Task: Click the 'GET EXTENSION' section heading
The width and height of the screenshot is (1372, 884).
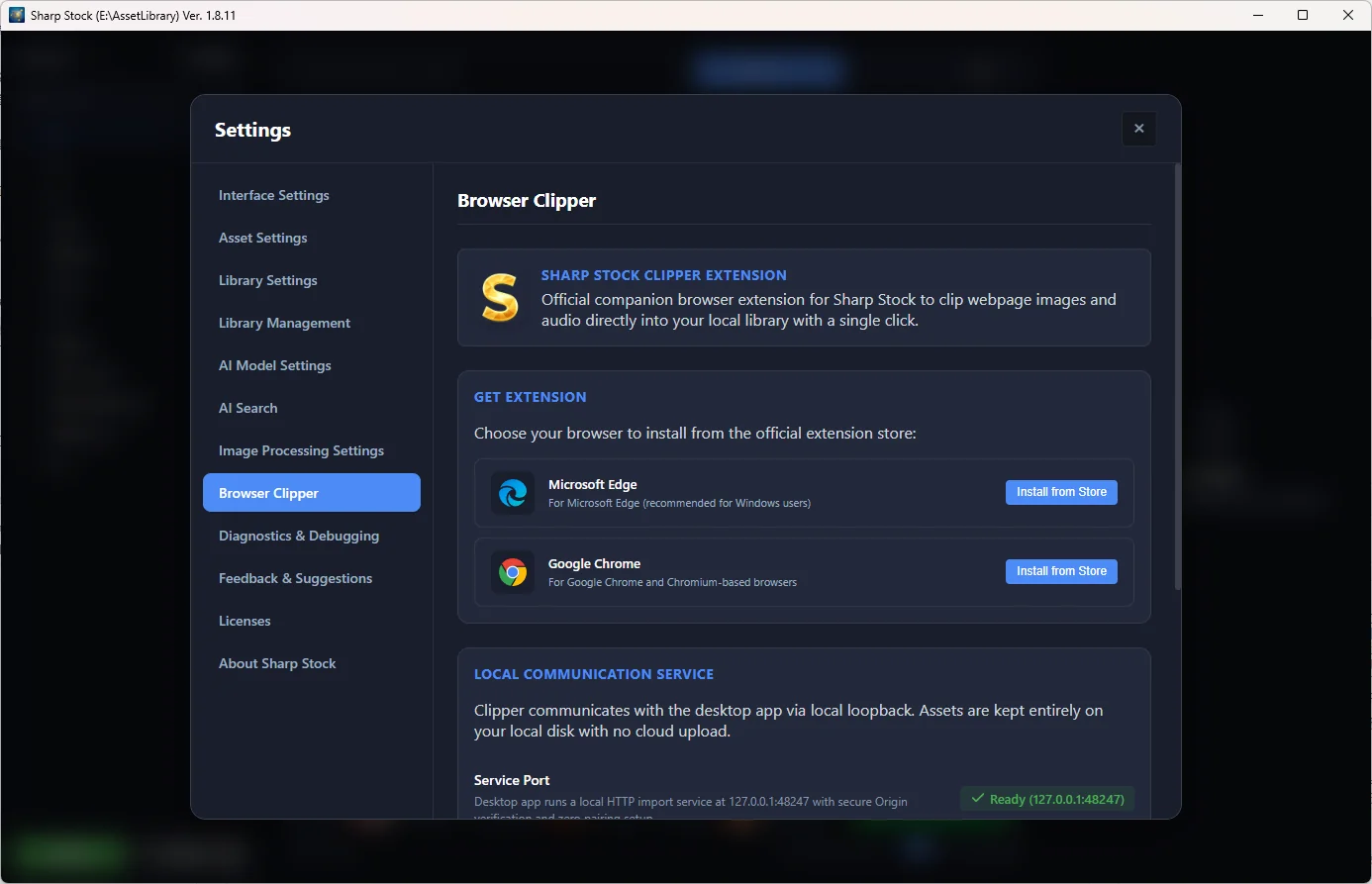Action: (531, 397)
